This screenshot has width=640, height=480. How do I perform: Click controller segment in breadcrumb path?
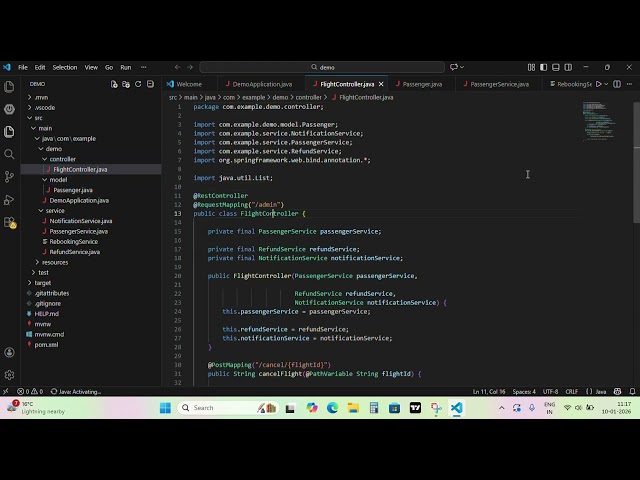308,98
